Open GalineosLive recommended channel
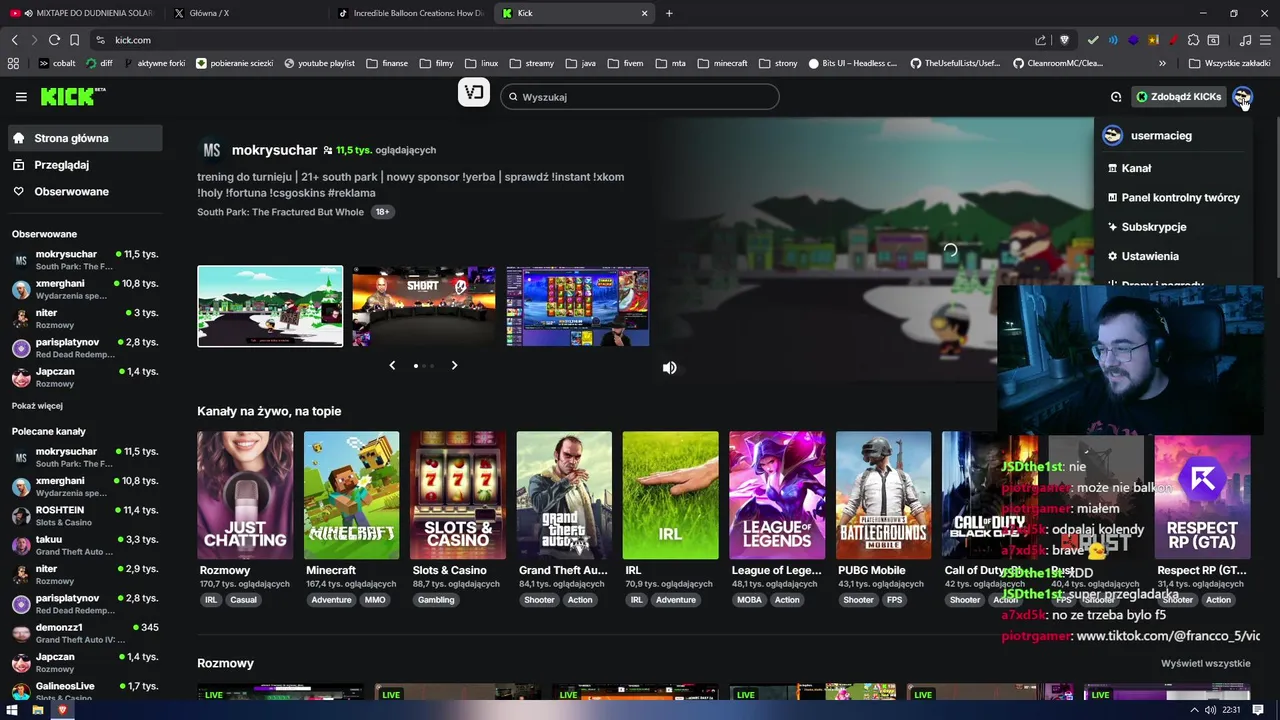The image size is (1280, 720). (85, 691)
